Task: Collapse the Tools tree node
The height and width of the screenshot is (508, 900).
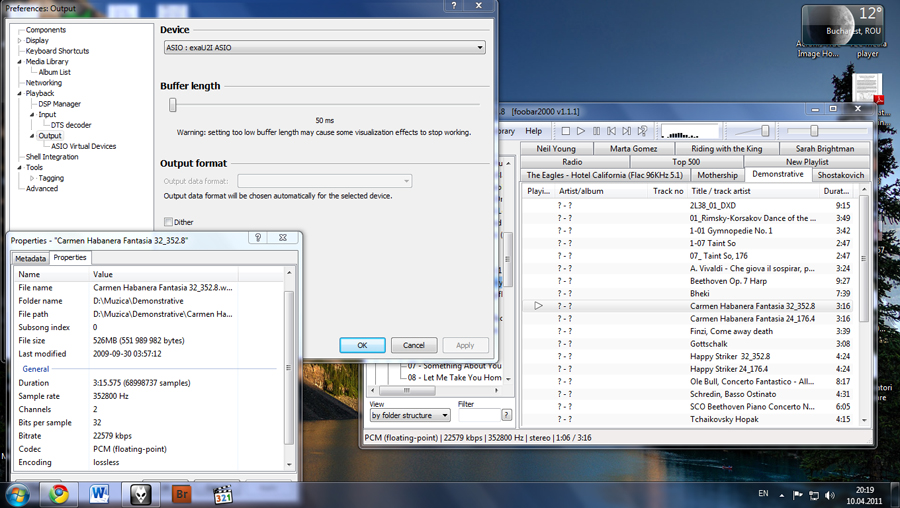Action: (x=20, y=168)
